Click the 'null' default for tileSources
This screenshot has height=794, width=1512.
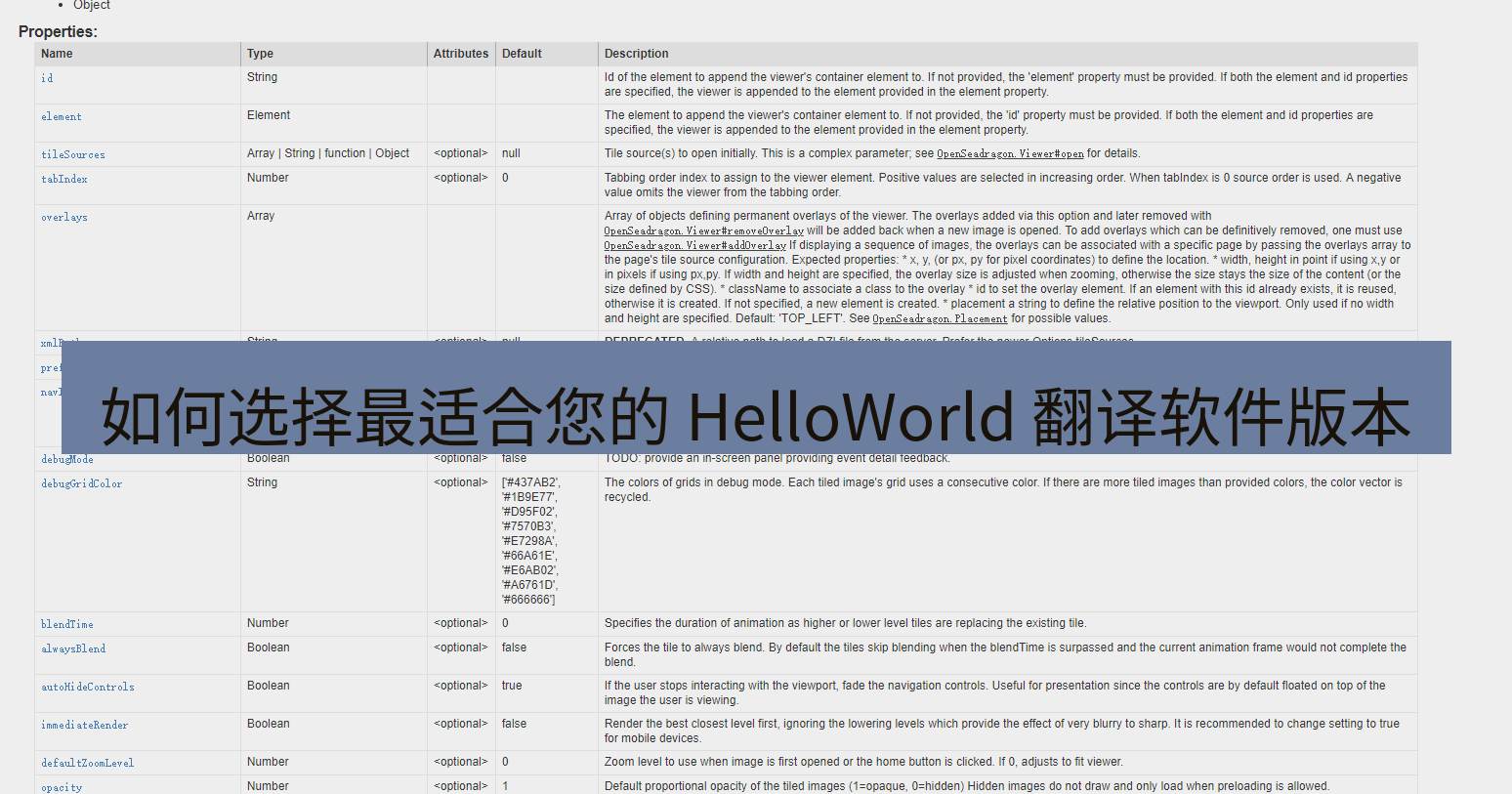pyautogui.click(x=511, y=153)
